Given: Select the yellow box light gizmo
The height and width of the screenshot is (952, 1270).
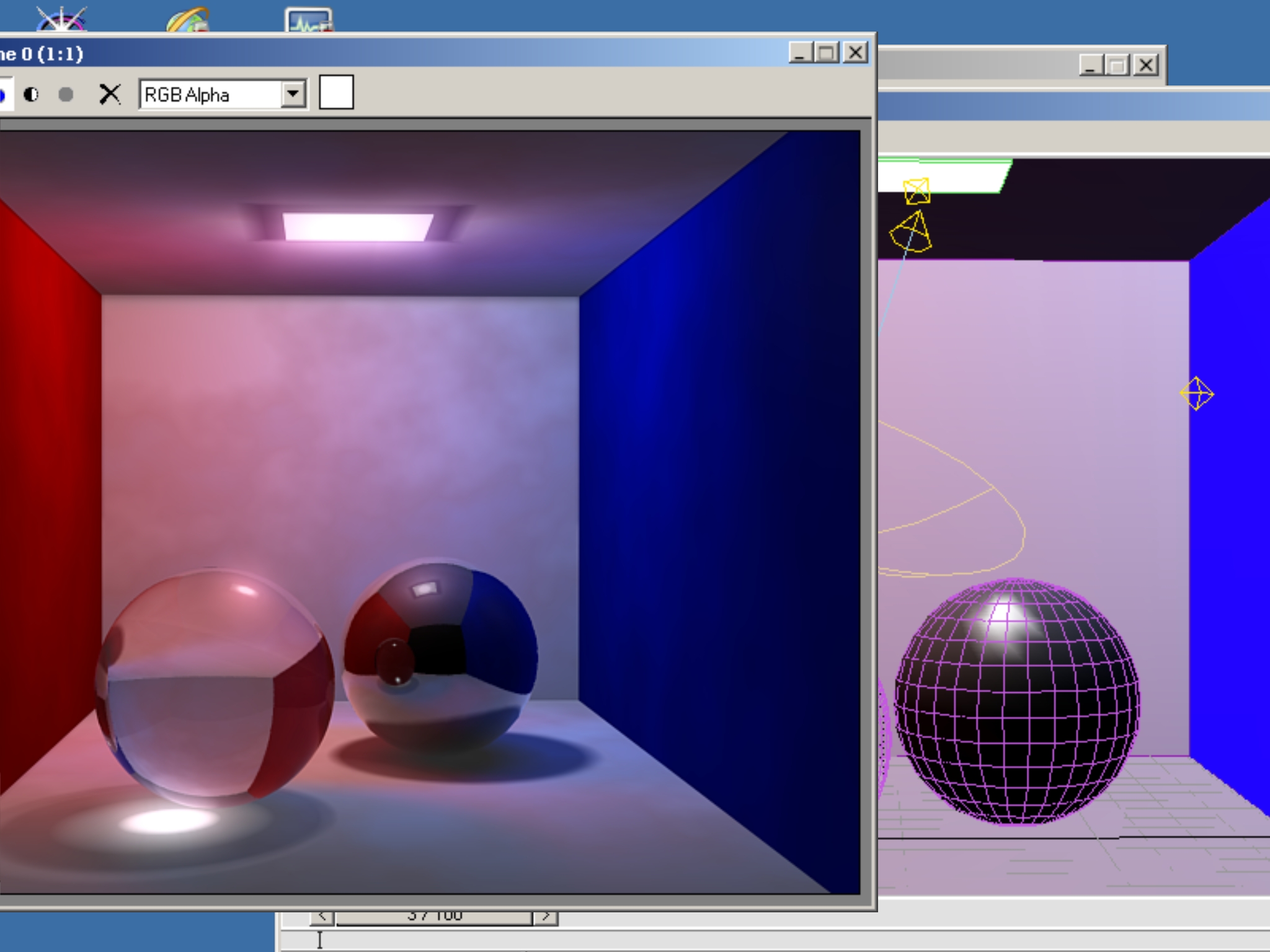Looking at the screenshot, I should (x=917, y=191).
